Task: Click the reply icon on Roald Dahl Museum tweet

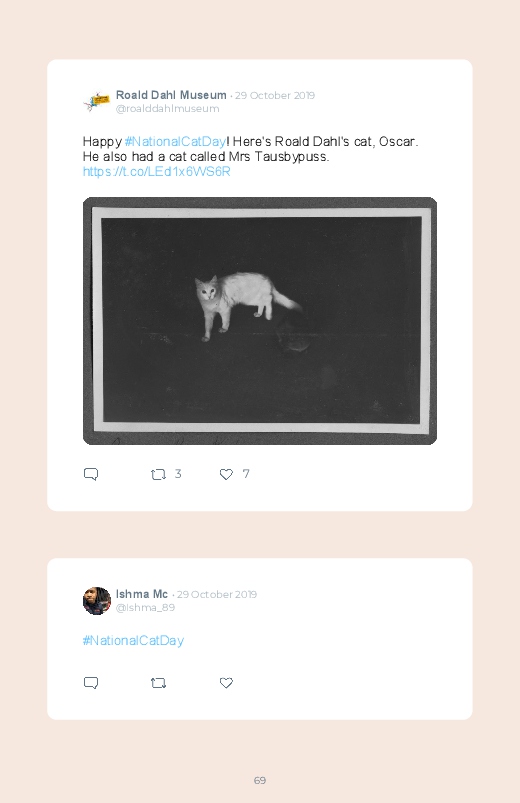Action: click(91, 474)
